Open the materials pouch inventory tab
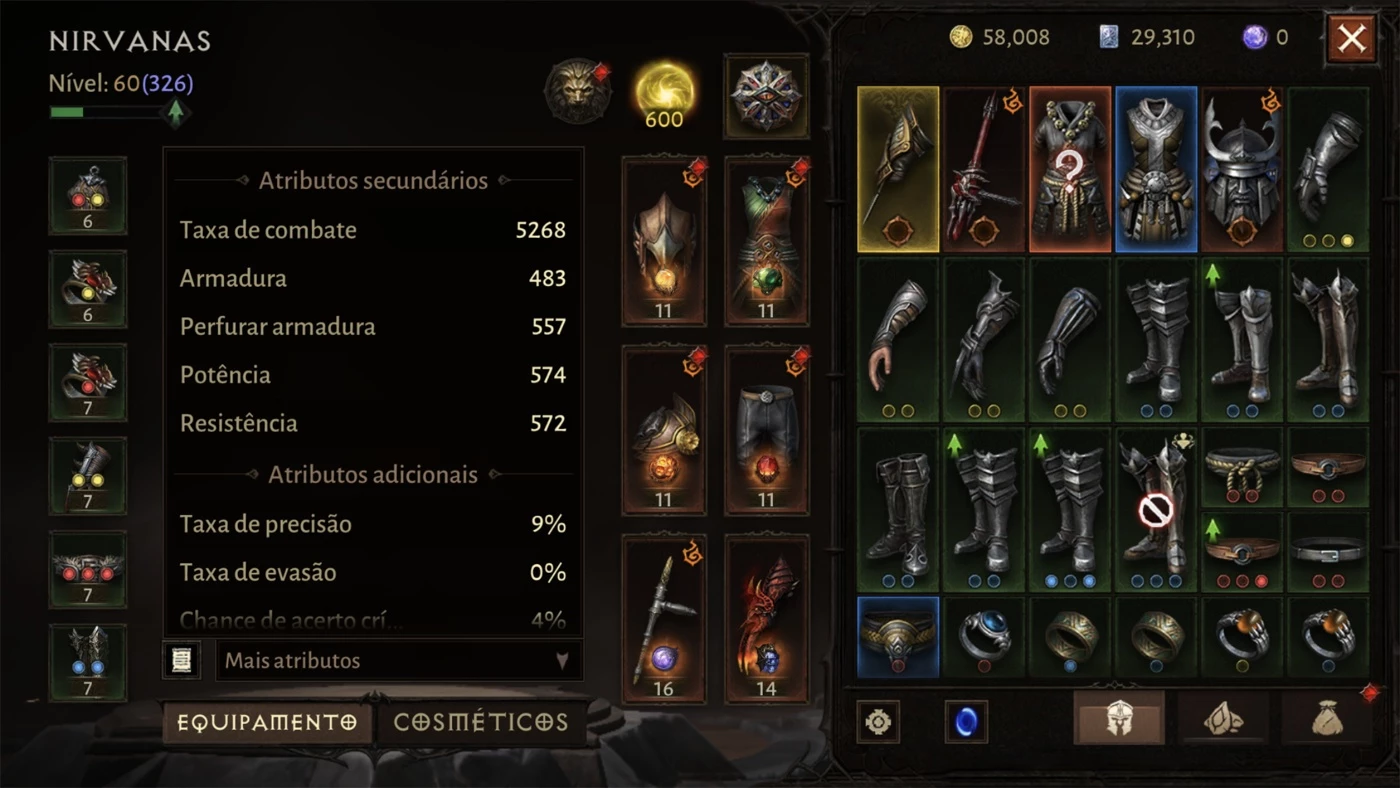This screenshot has height=788, width=1400. click(1223, 718)
